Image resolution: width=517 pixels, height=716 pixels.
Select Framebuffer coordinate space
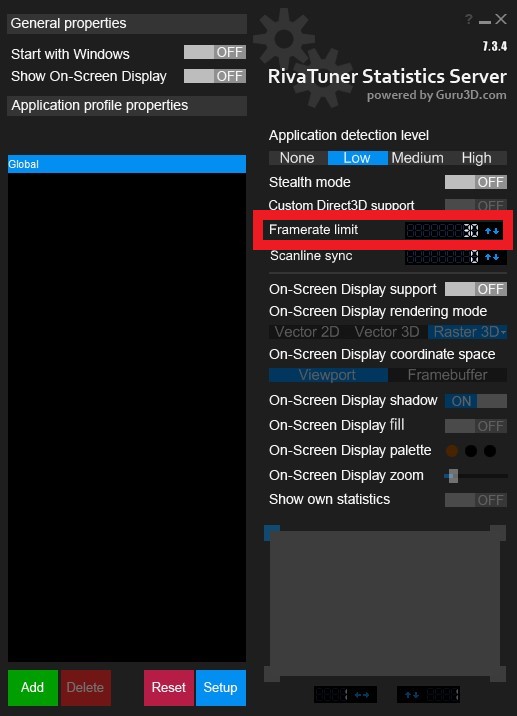448,375
